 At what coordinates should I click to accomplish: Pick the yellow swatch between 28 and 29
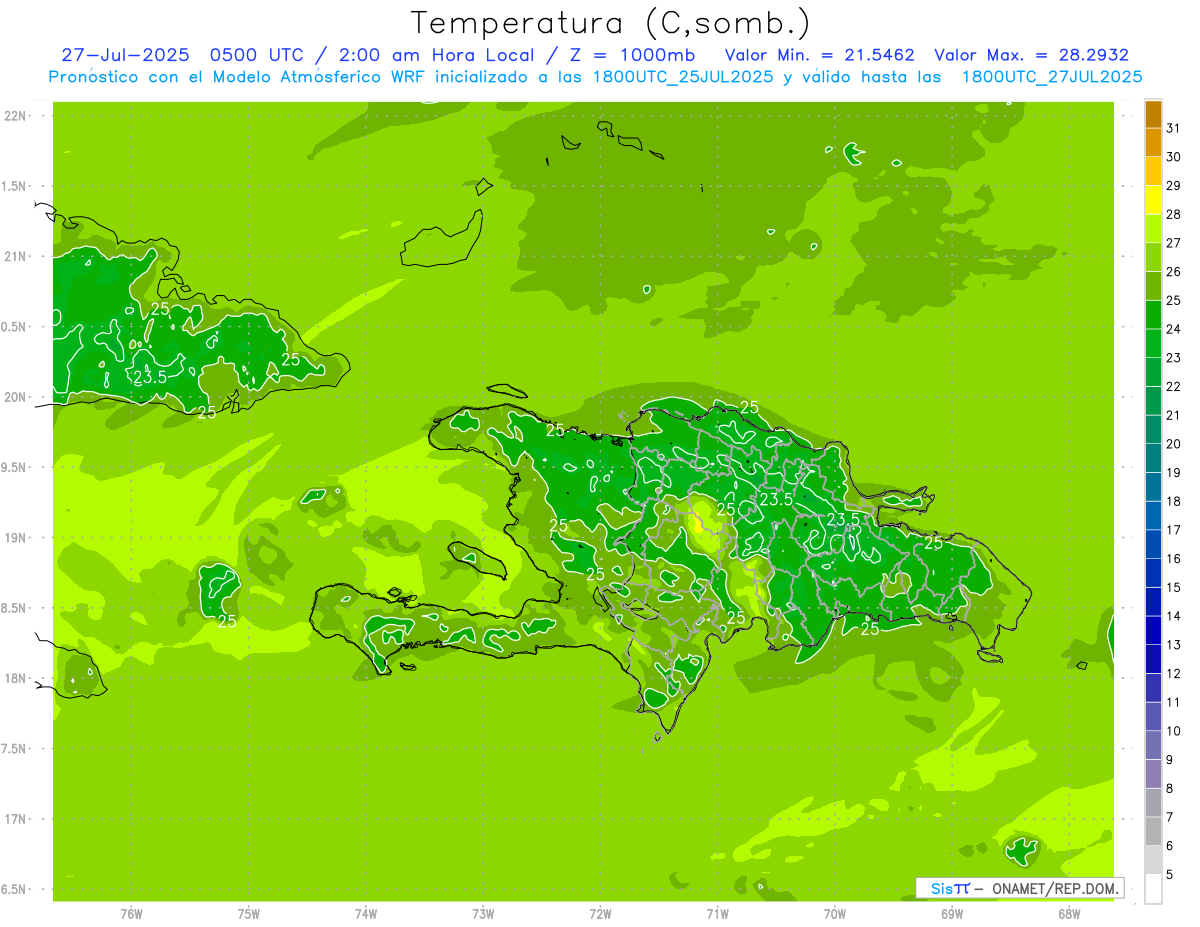(1153, 200)
